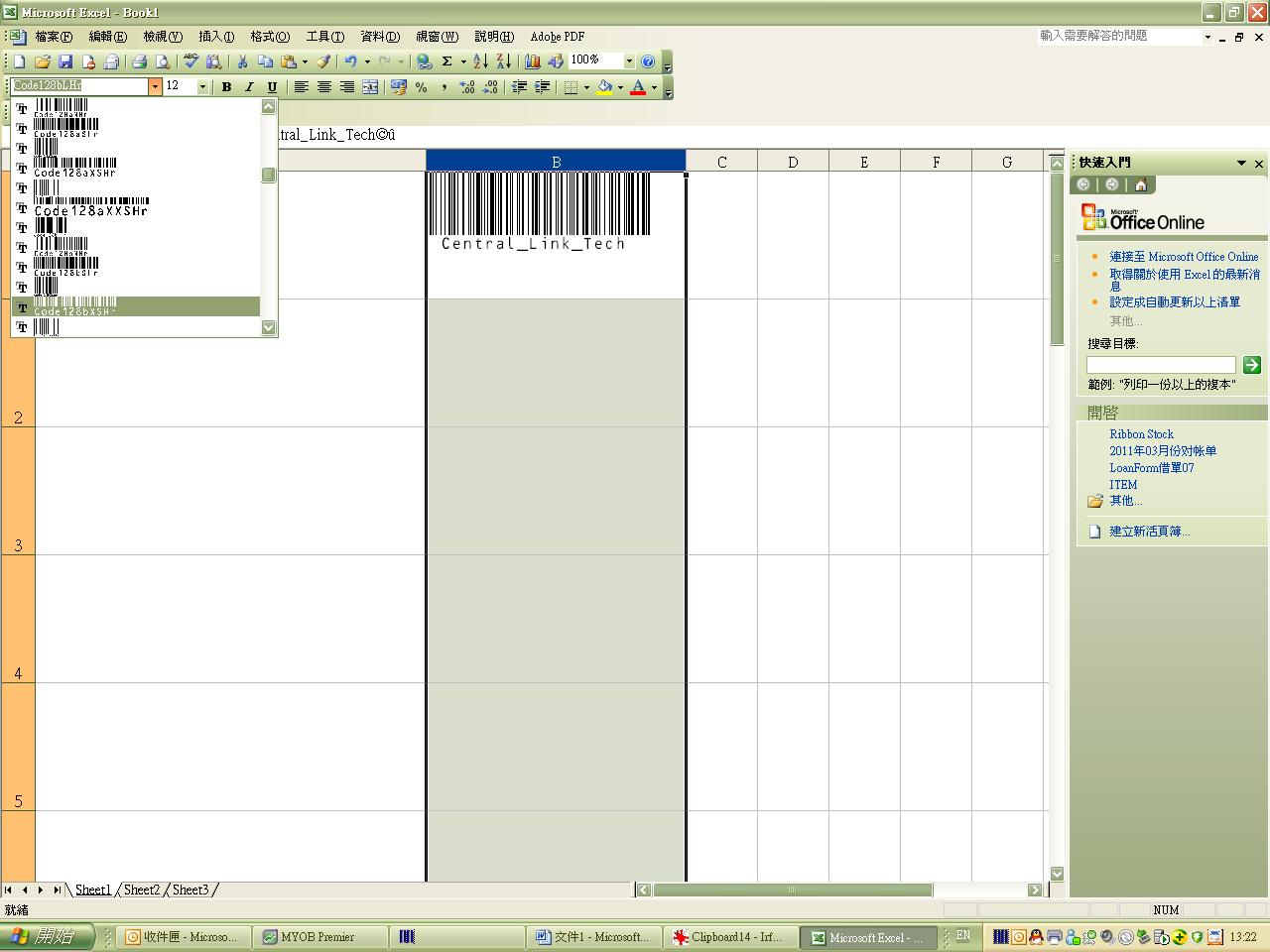
Task: Open the recent file LoanForm借單07
Action: click(1152, 468)
